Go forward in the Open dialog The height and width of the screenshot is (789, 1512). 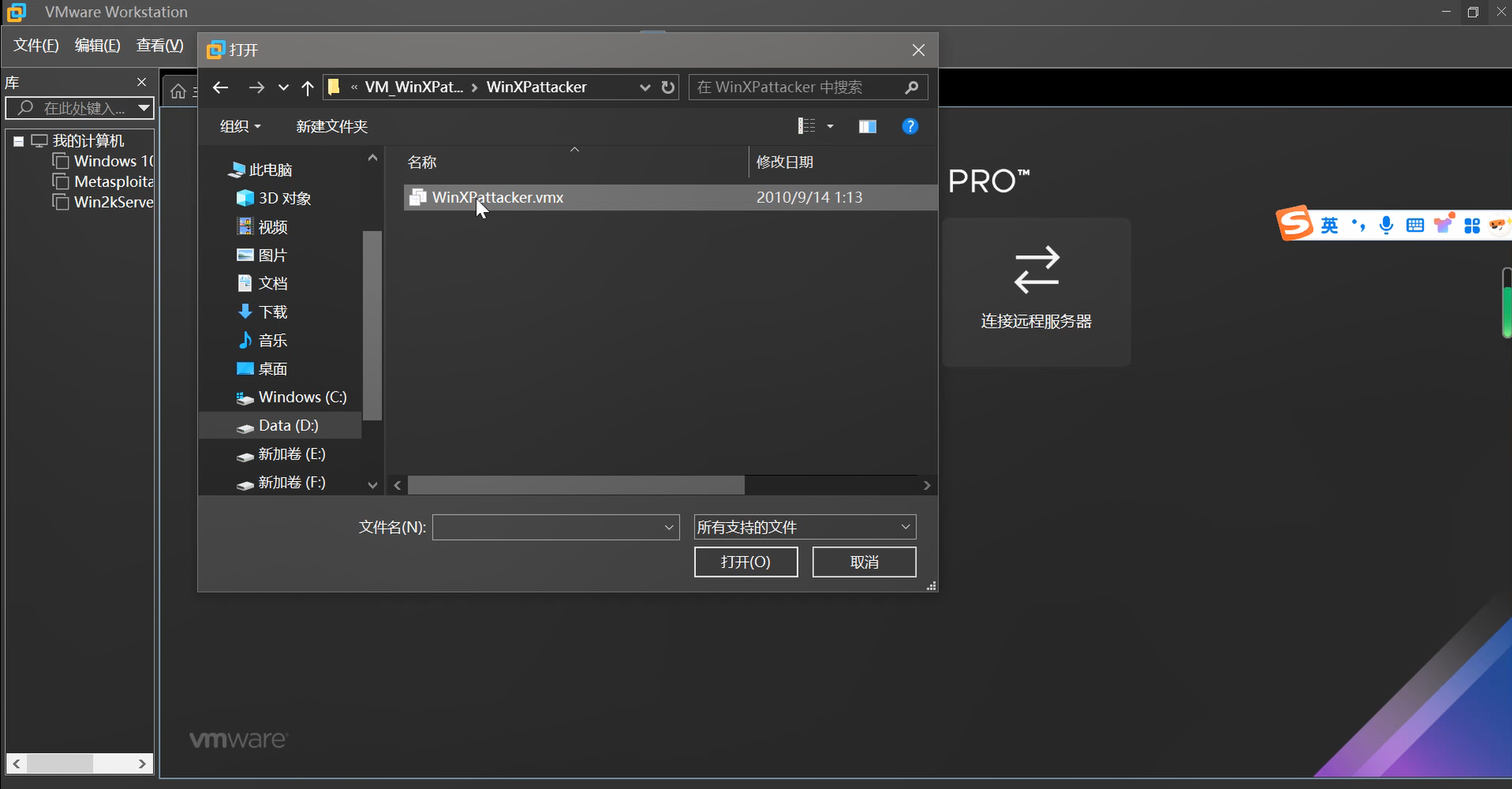point(256,87)
